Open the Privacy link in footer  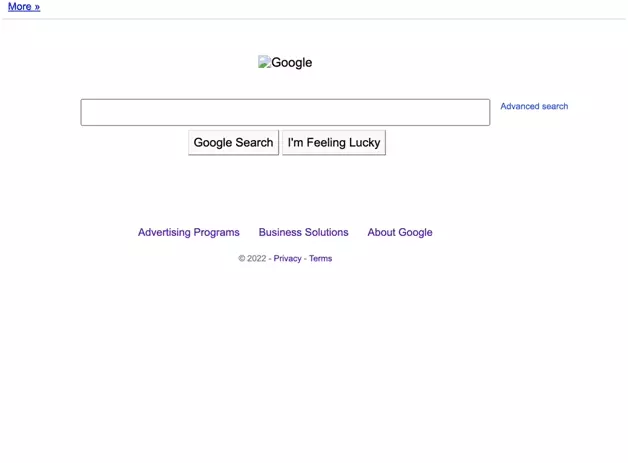pyautogui.click(x=287, y=258)
